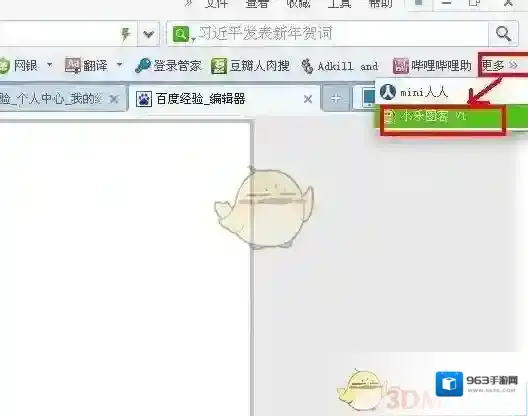Switch to the 百度经验_编辑器 tab
The height and width of the screenshot is (416, 528).
click(224, 99)
